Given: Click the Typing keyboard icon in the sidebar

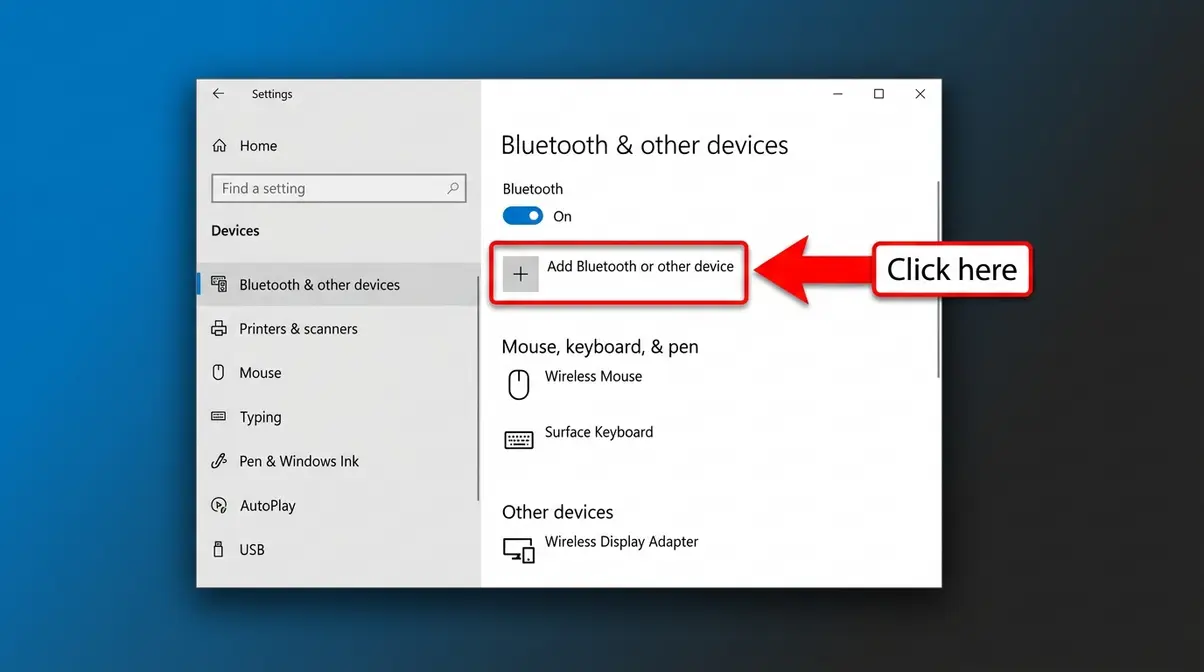Looking at the screenshot, I should (219, 417).
